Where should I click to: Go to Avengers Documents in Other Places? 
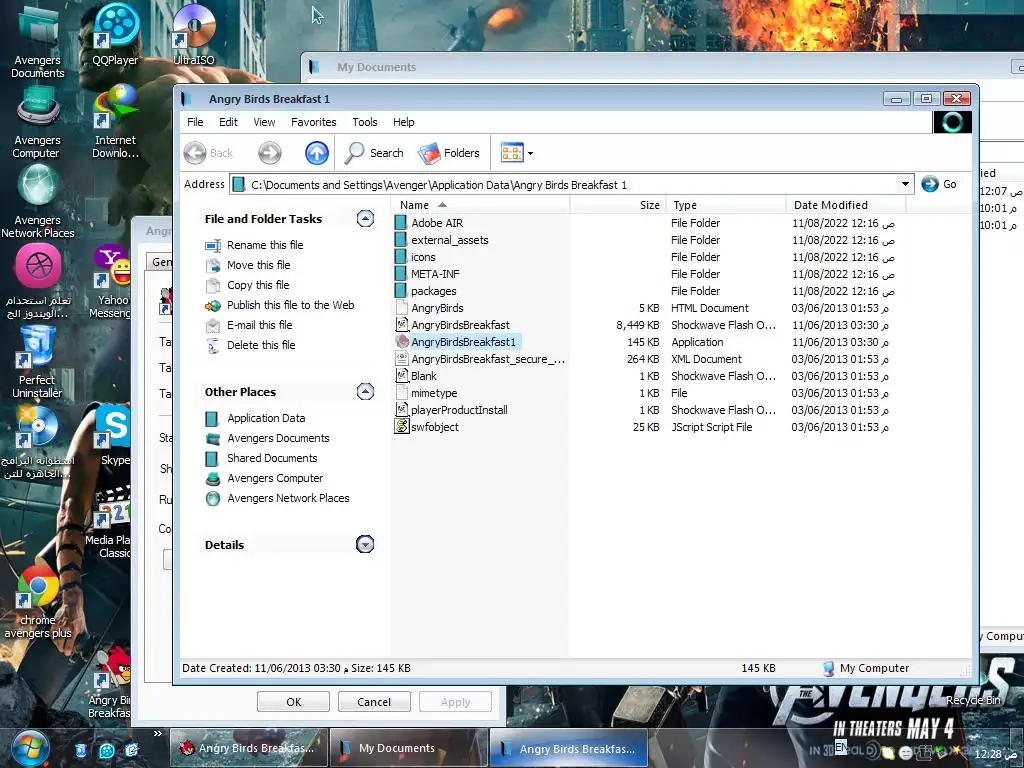click(x=278, y=438)
